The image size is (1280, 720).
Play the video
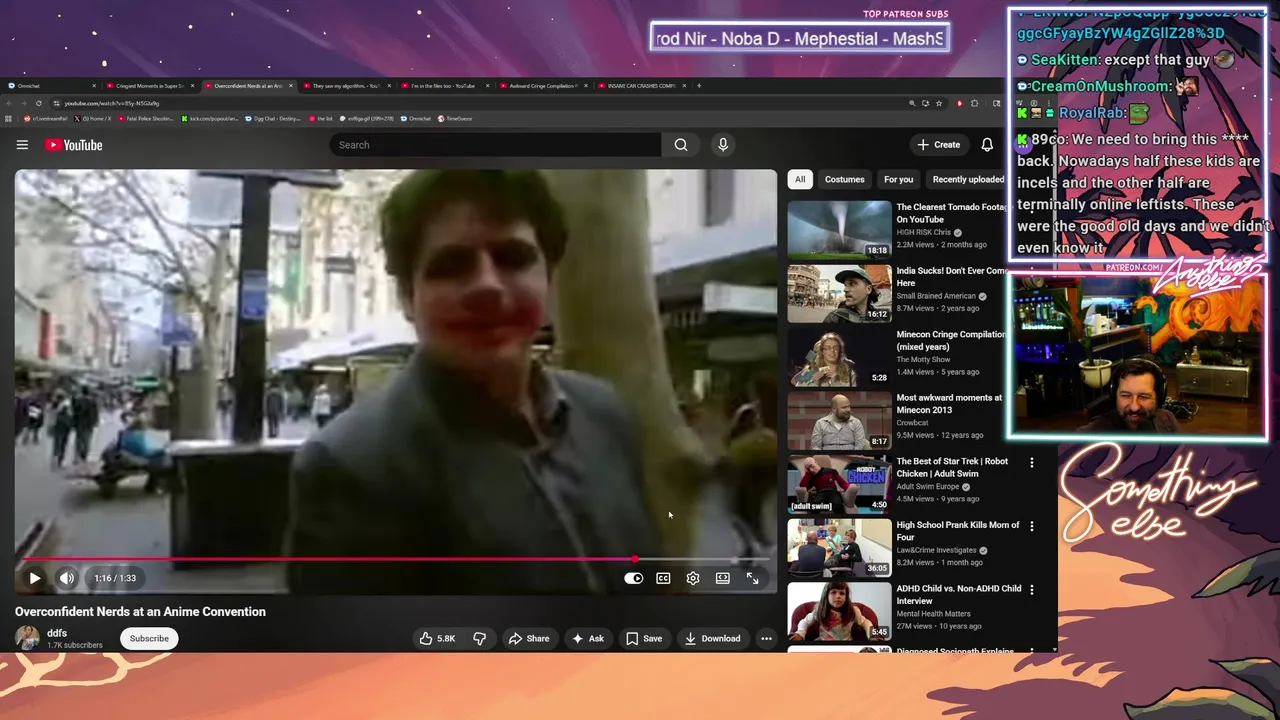35,578
